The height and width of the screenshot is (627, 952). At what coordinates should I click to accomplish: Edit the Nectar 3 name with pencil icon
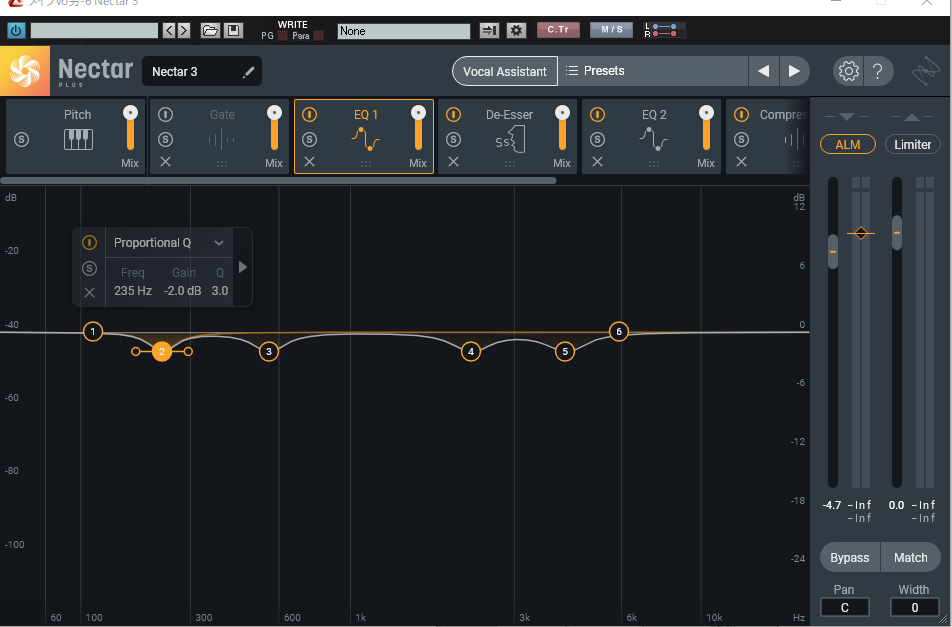[x=248, y=72]
